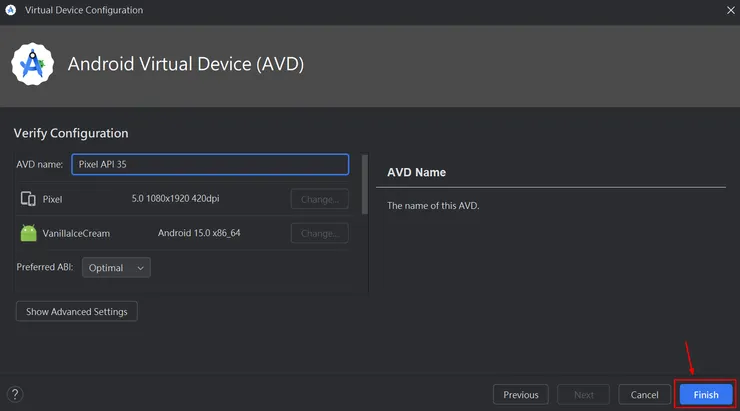The image size is (740, 411).
Task: Click the Verify Configuration heading
Action: point(71,133)
